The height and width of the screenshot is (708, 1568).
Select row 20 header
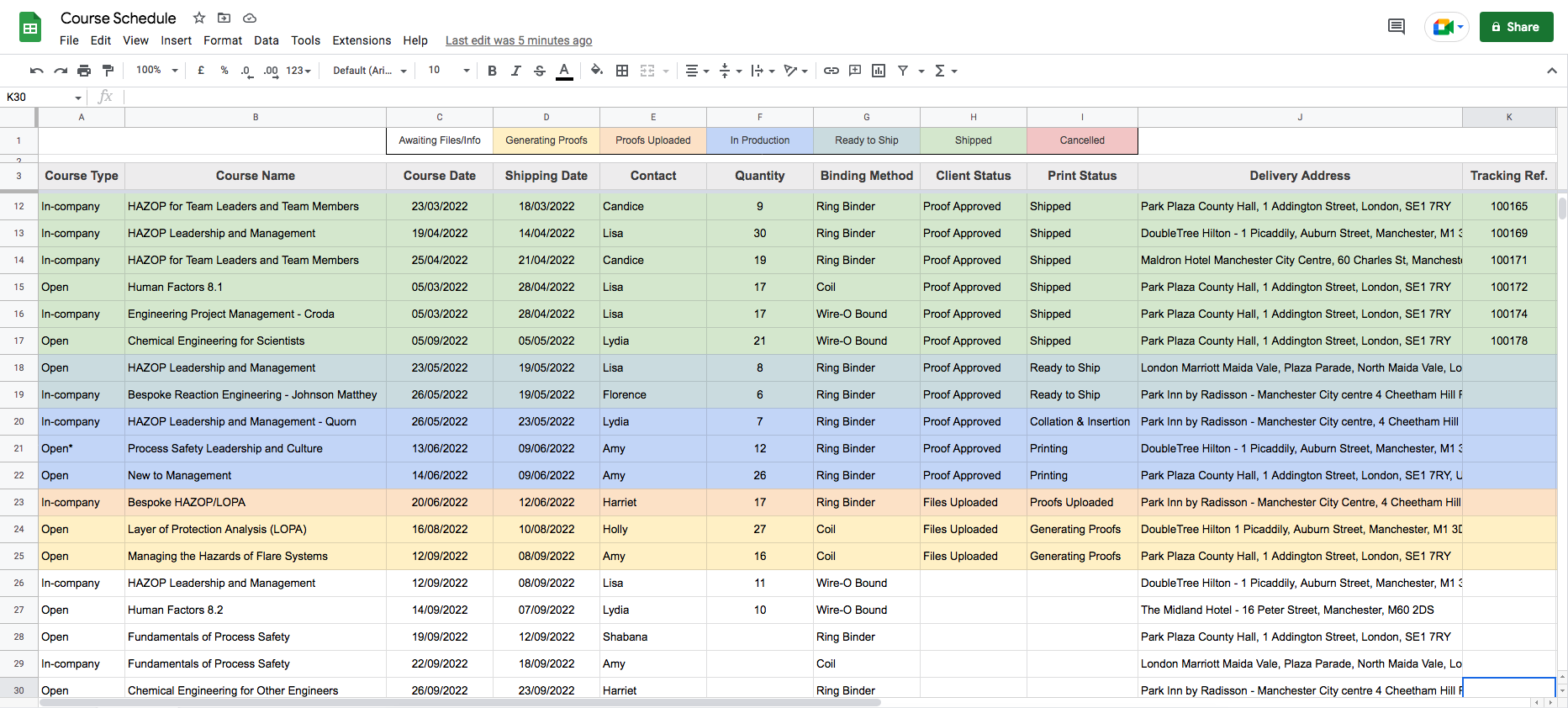tap(18, 421)
